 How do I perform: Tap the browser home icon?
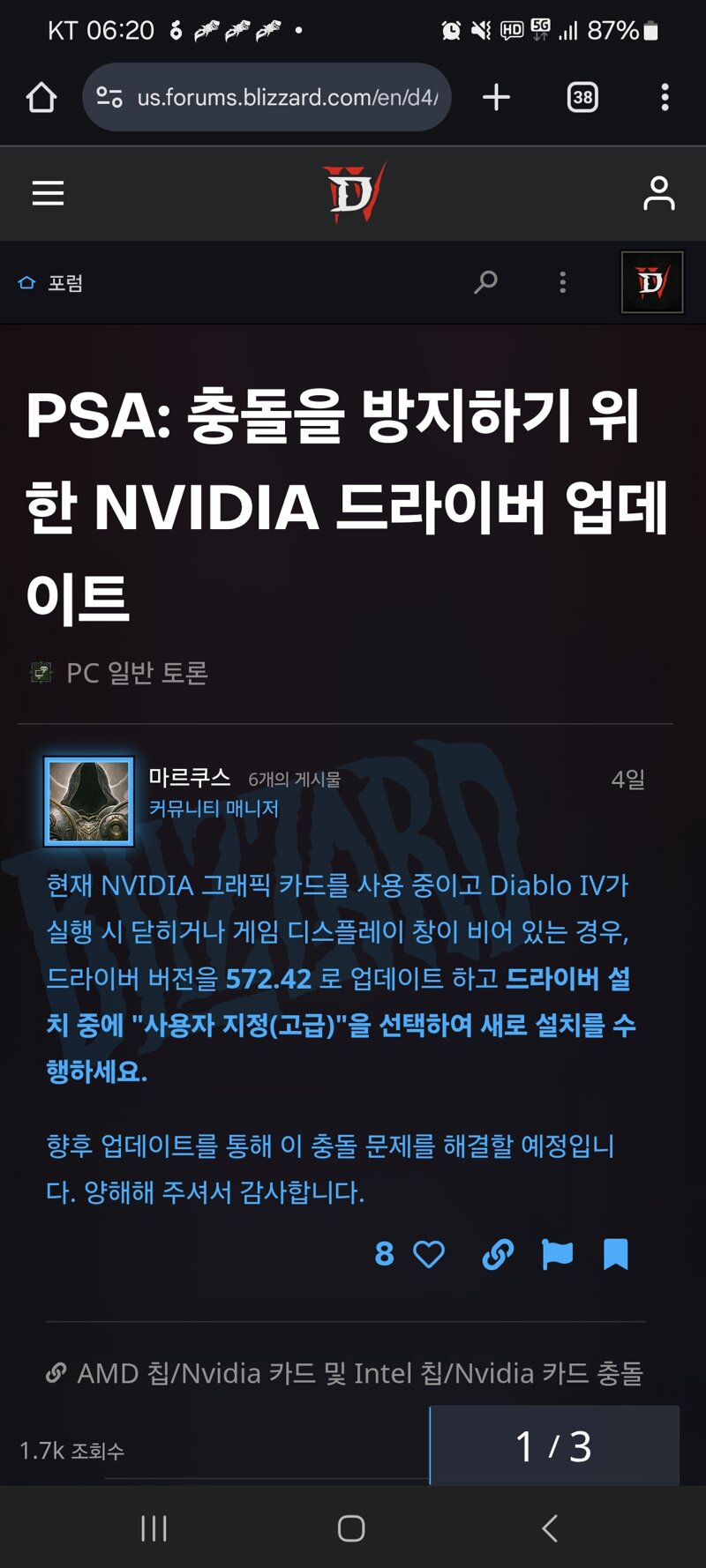[41, 97]
